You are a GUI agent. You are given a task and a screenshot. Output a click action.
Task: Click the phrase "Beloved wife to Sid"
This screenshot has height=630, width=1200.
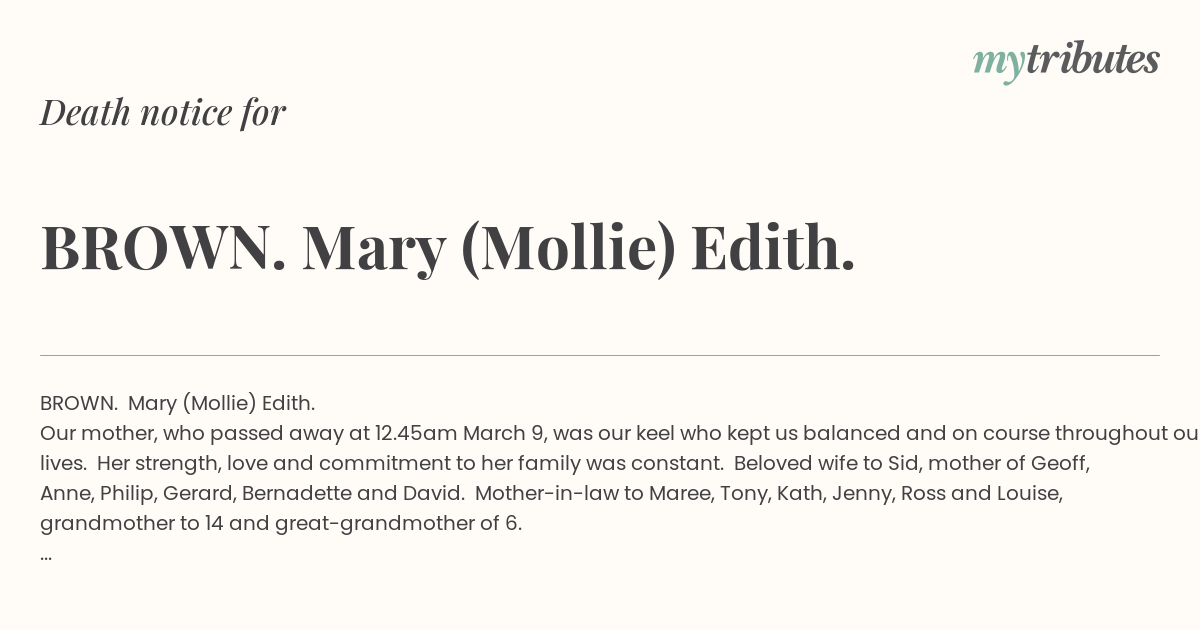(824, 463)
